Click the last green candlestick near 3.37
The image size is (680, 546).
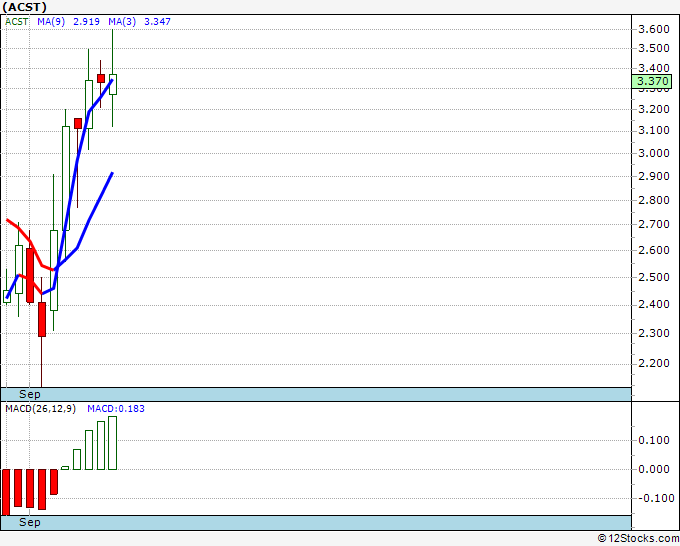click(112, 84)
